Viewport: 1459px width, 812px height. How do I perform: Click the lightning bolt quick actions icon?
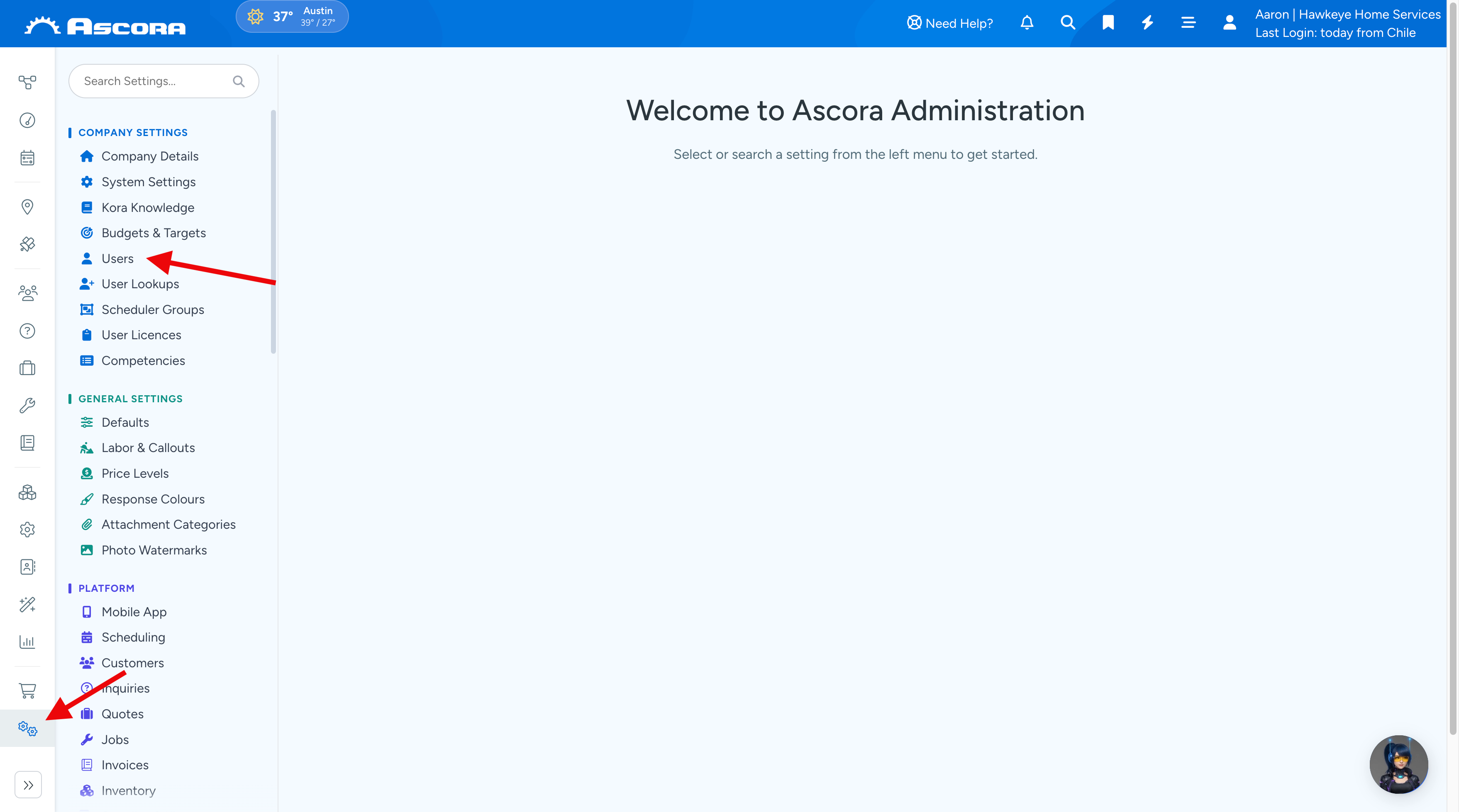pos(1147,23)
